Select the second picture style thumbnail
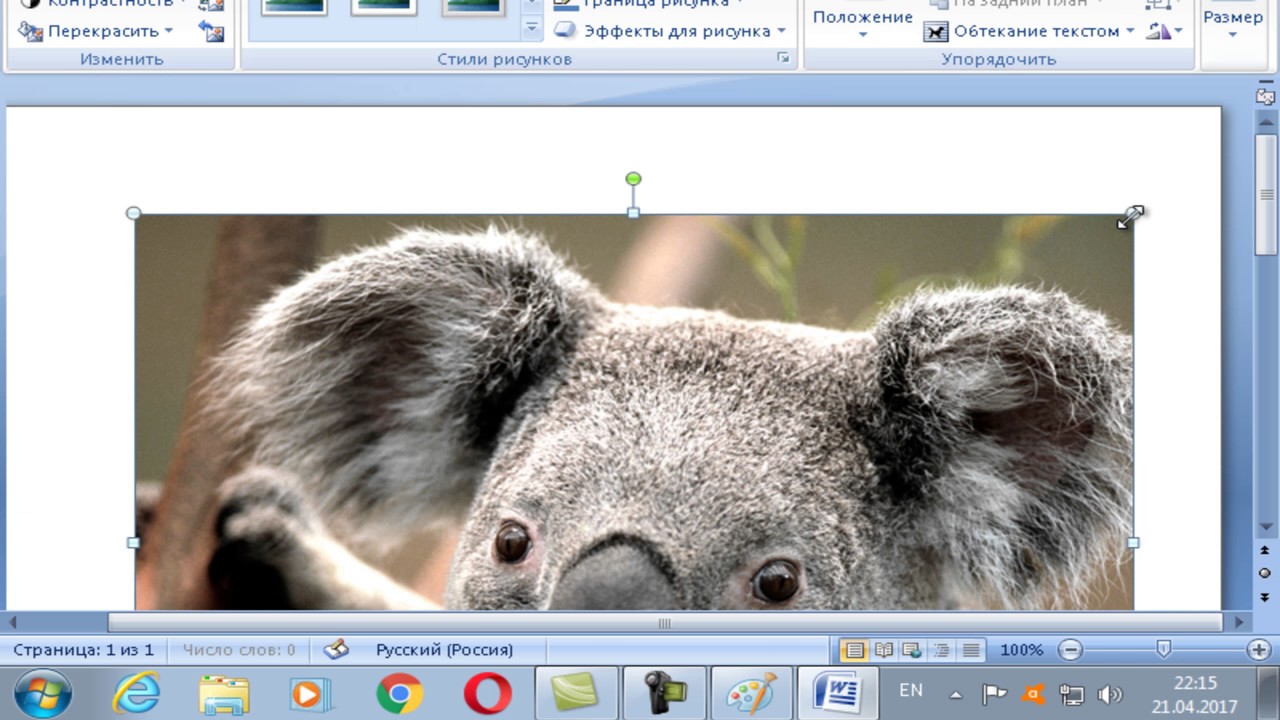The width and height of the screenshot is (1280, 720). click(384, 7)
